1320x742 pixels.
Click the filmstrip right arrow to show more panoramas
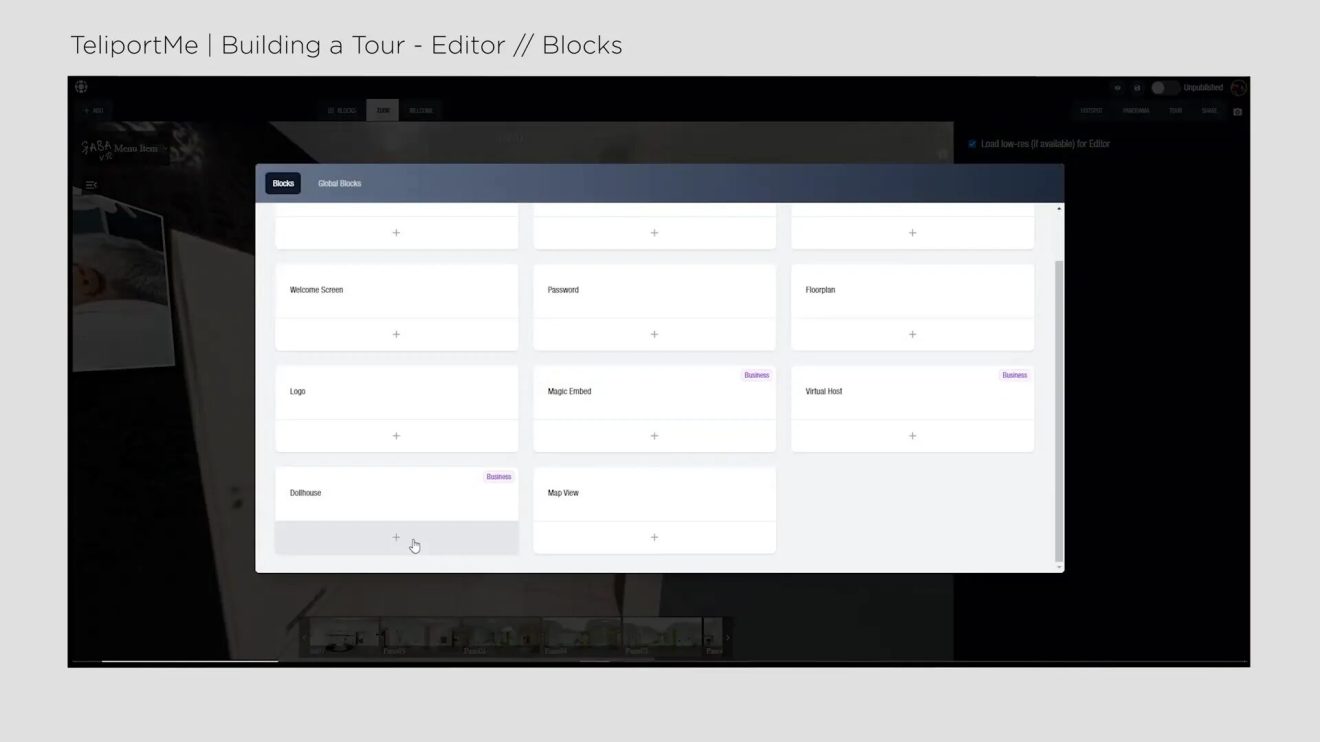[x=727, y=637]
